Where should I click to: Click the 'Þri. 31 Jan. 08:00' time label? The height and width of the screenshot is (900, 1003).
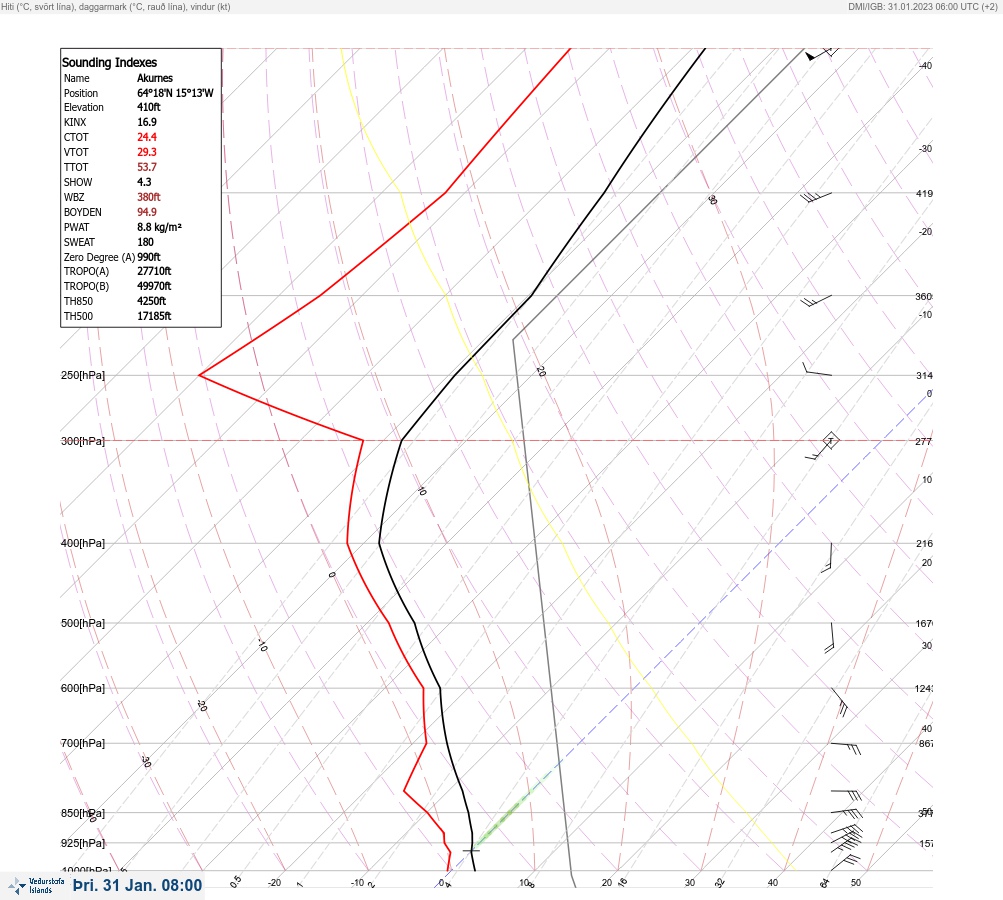tap(138, 885)
